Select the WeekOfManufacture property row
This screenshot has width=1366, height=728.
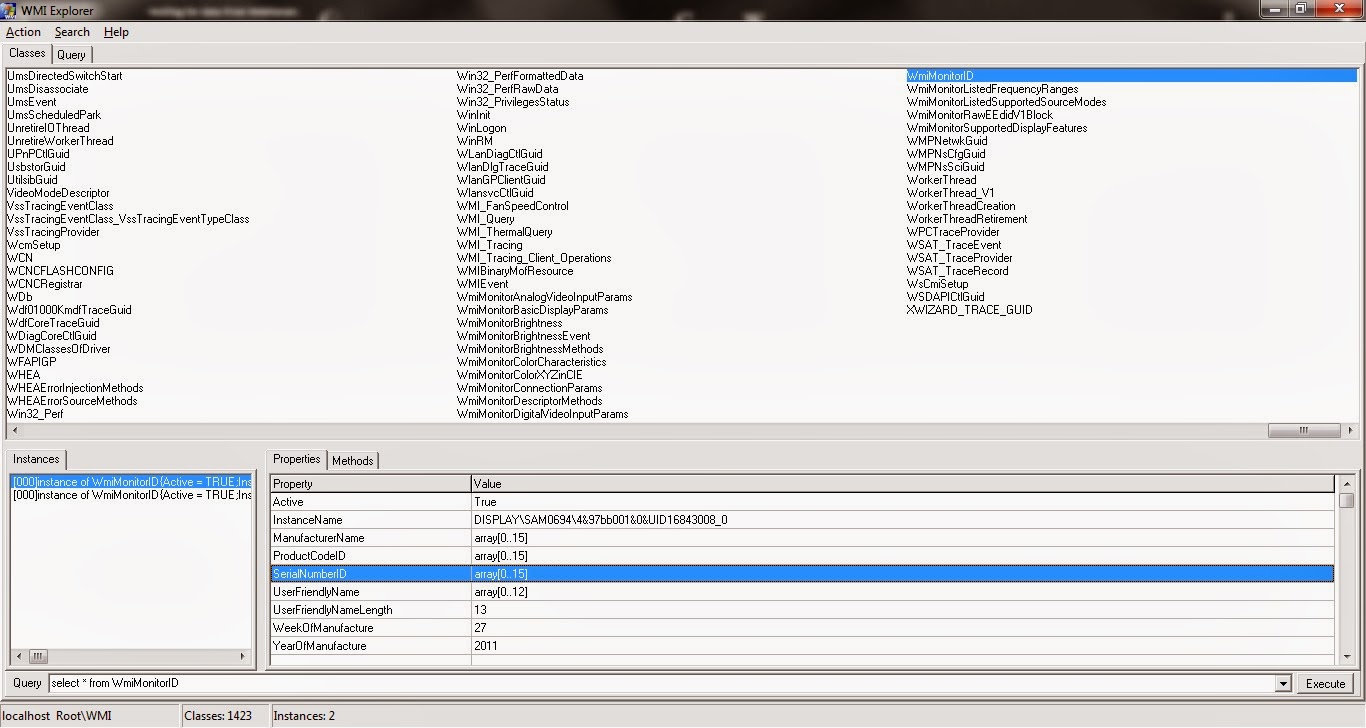[x=802, y=628]
